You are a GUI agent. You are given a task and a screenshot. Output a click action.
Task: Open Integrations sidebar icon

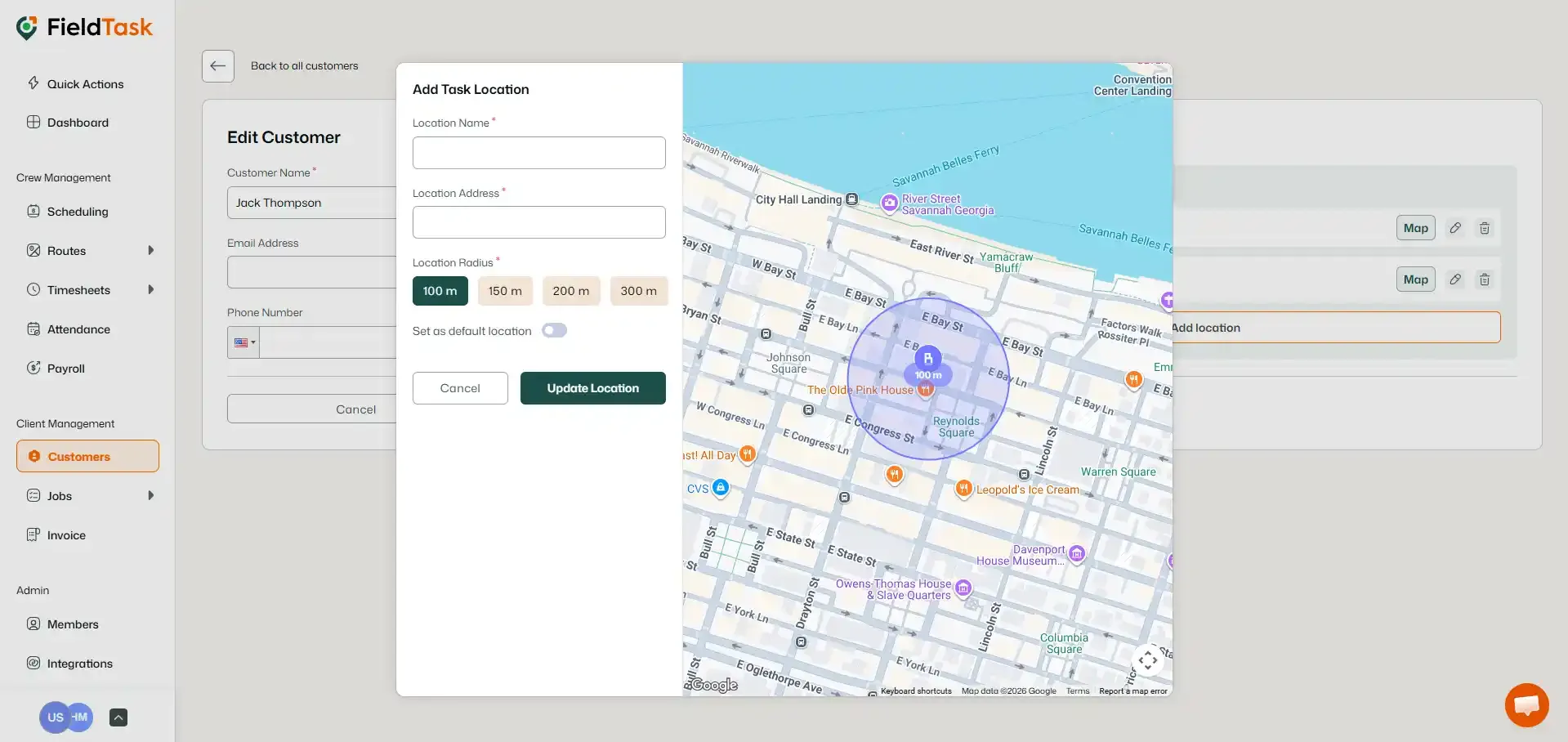34,663
